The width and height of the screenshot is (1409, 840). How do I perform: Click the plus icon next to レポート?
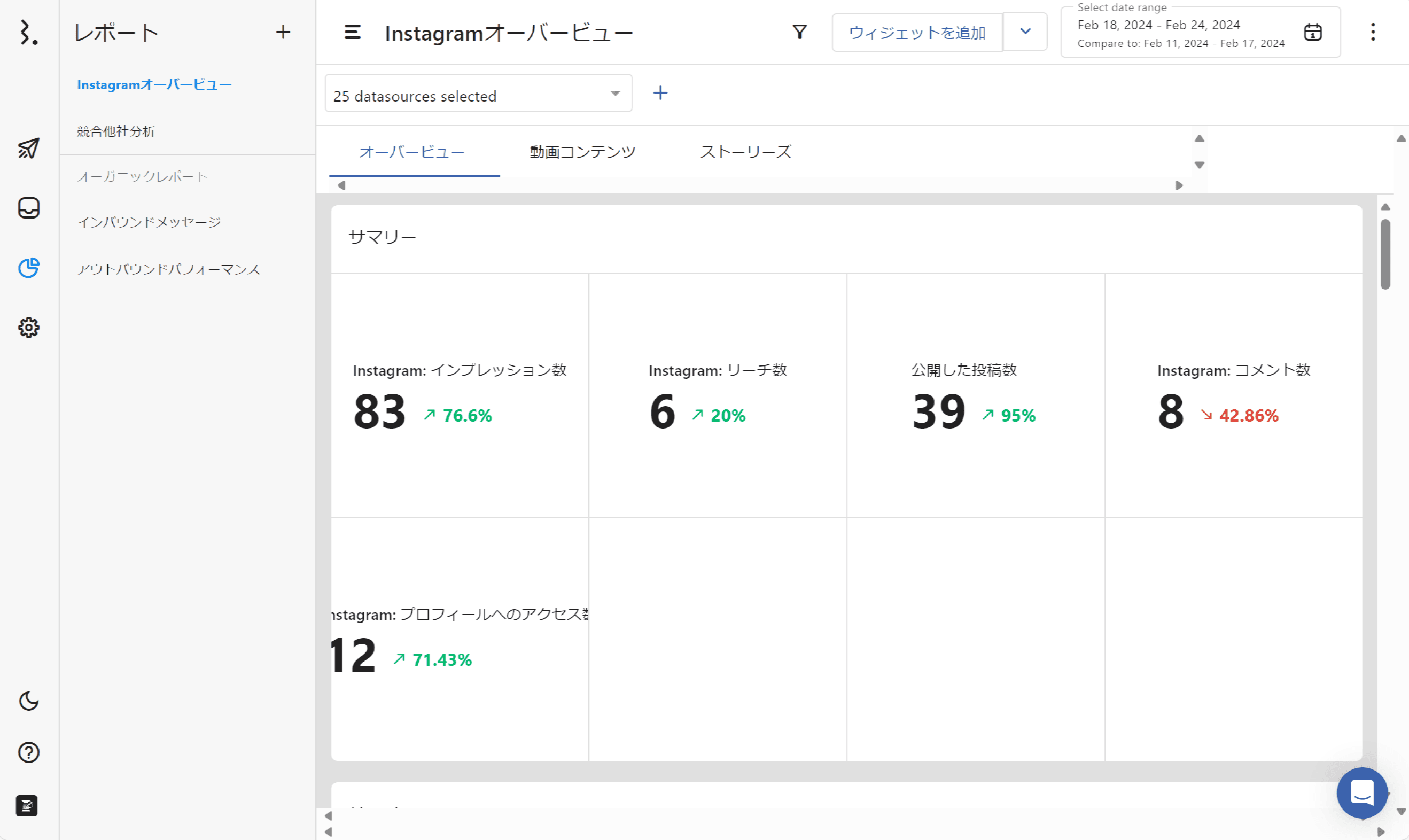283,32
